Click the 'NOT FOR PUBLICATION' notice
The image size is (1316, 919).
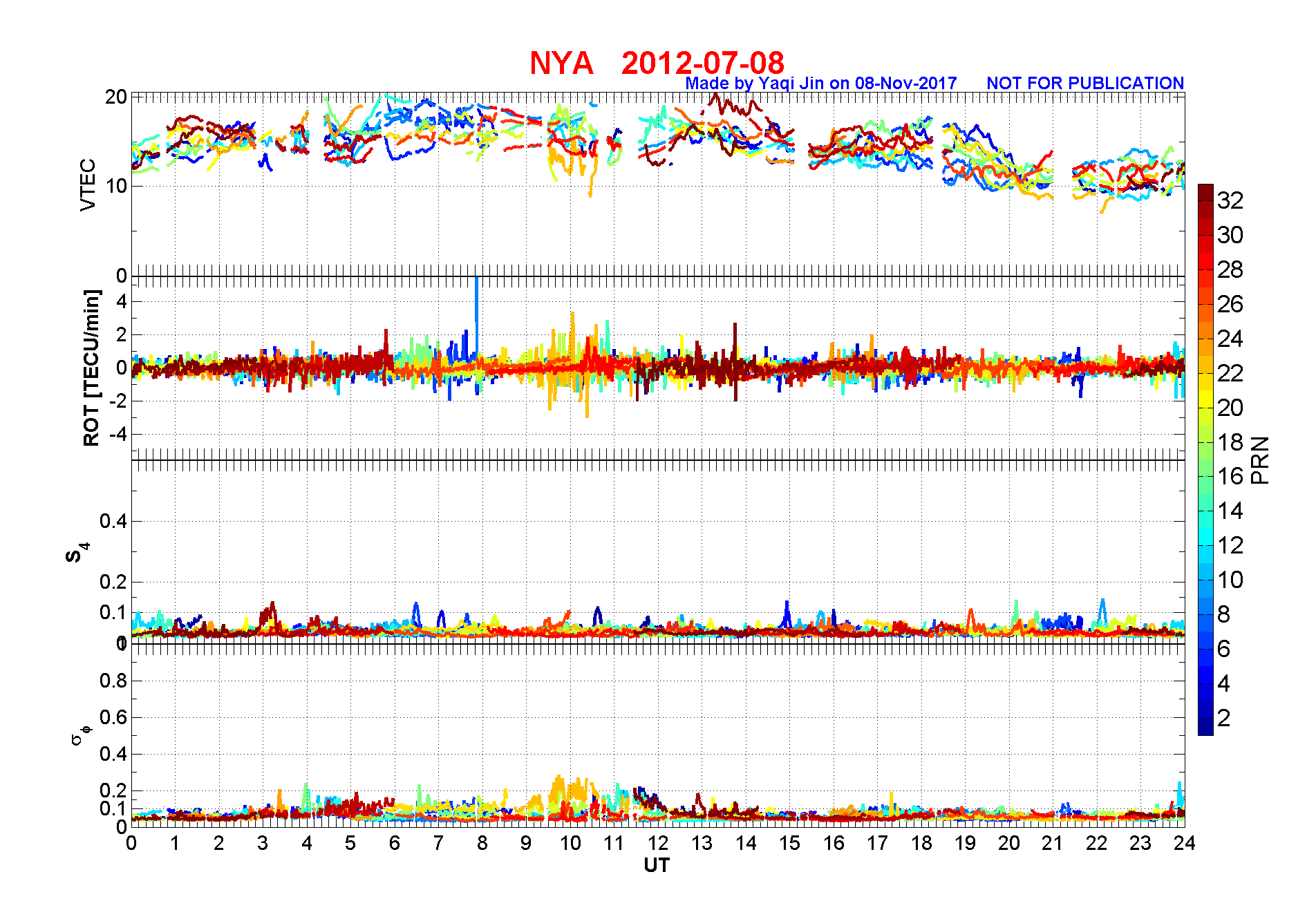tap(1085, 83)
